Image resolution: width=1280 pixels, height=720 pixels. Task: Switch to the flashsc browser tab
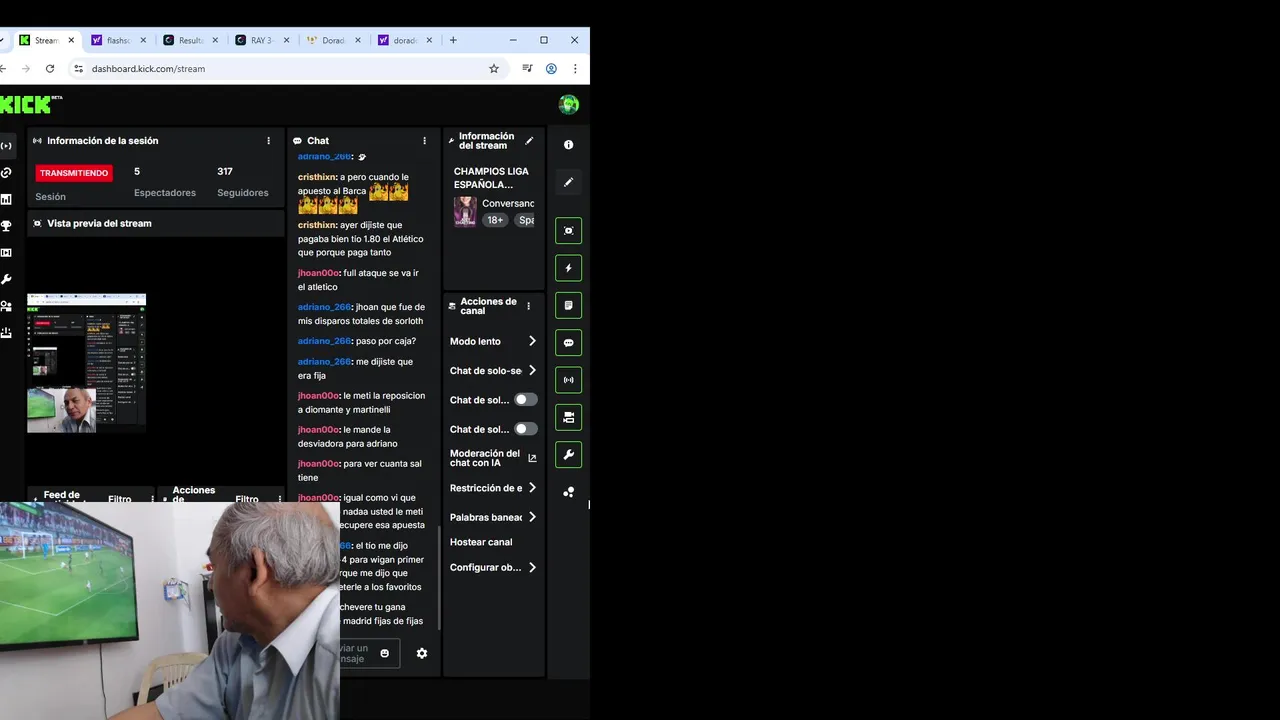(x=118, y=40)
